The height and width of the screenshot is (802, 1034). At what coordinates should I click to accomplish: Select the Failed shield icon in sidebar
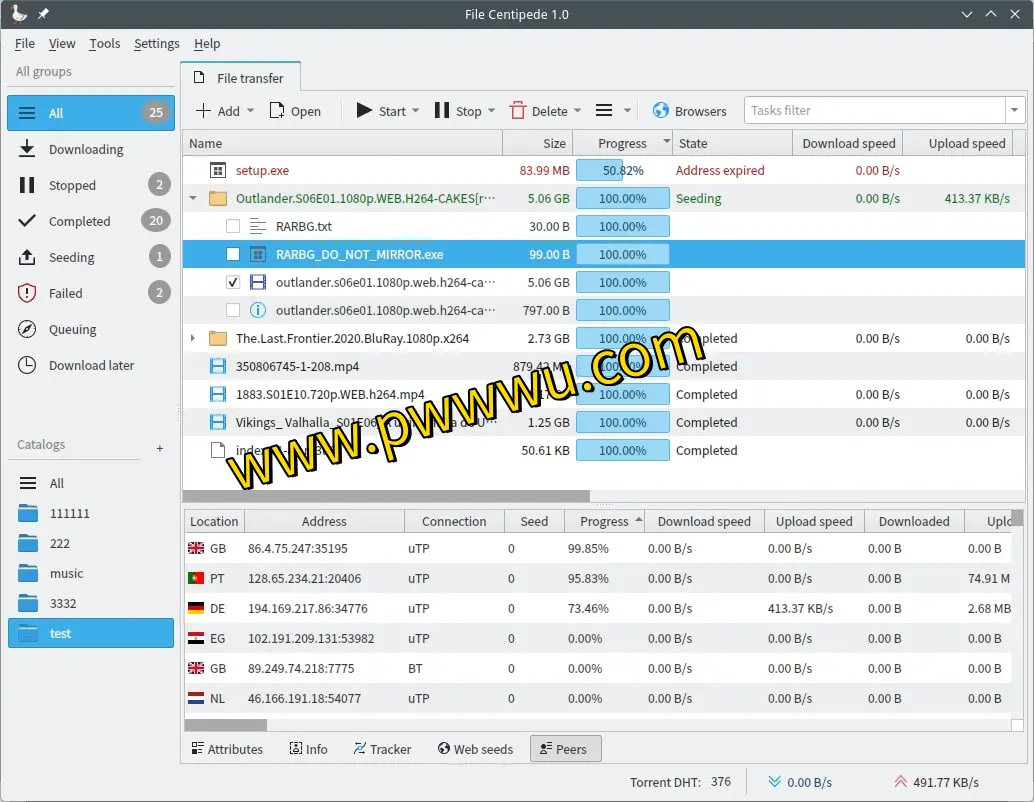coord(28,293)
